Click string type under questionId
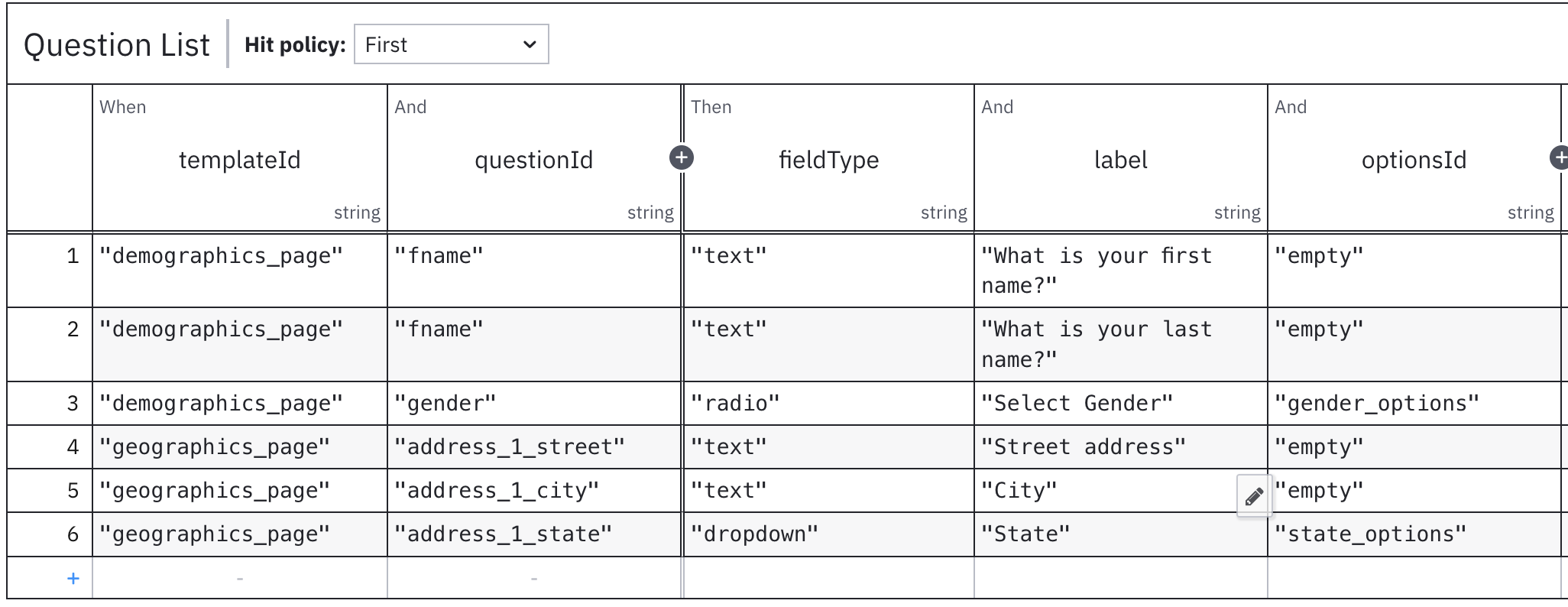1568x607 pixels. [x=650, y=213]
